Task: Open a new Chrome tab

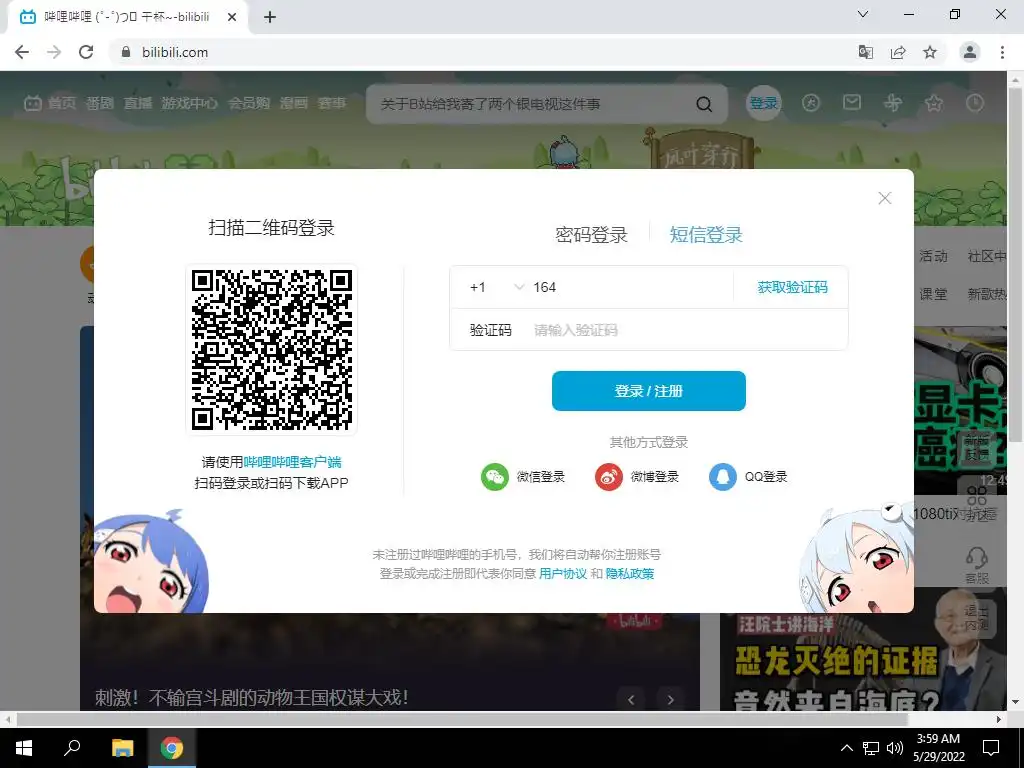Action: [x=270, y=17]
